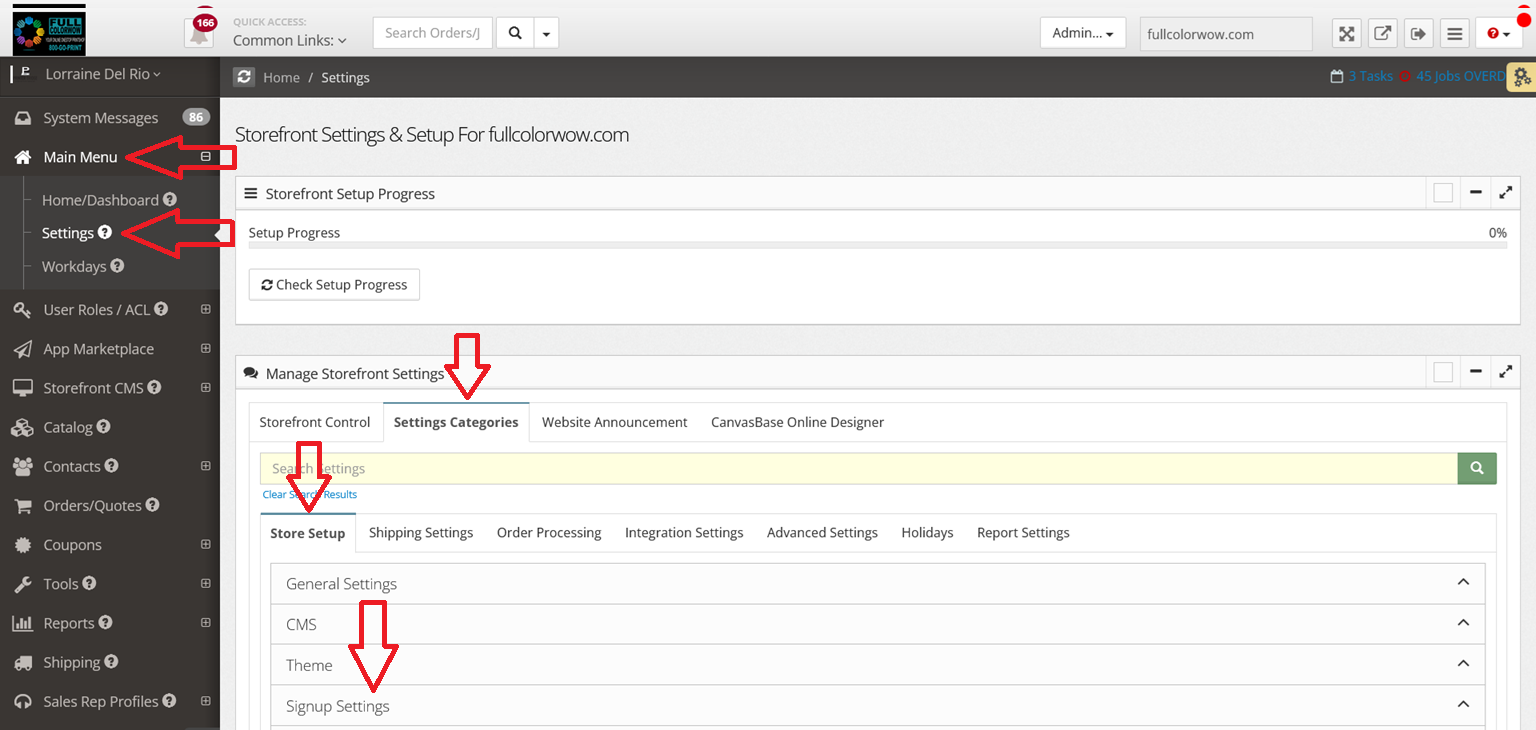1536x730 pixels.
Task: Open the Common Links quick access dropdown
Action: 290,41
